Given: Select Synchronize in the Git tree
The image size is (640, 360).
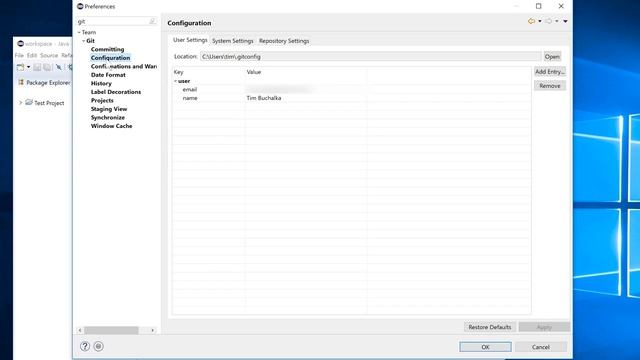Looking at the screenshot, I should pos(108,118).
